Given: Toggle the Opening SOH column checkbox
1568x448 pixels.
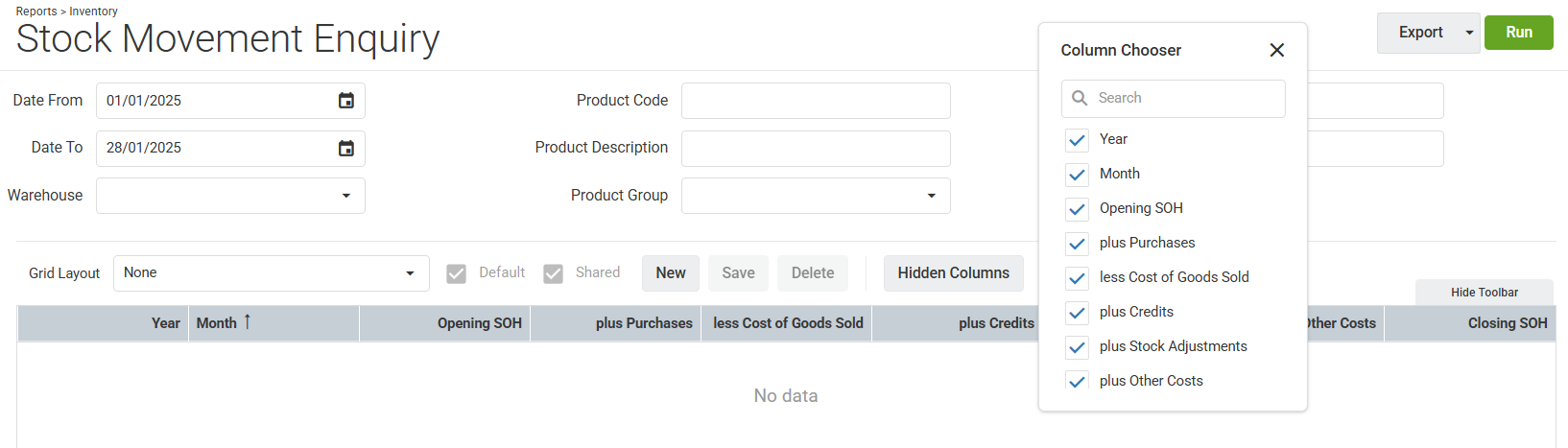Looking at the screenshot, I should [x=1077, y=209].
